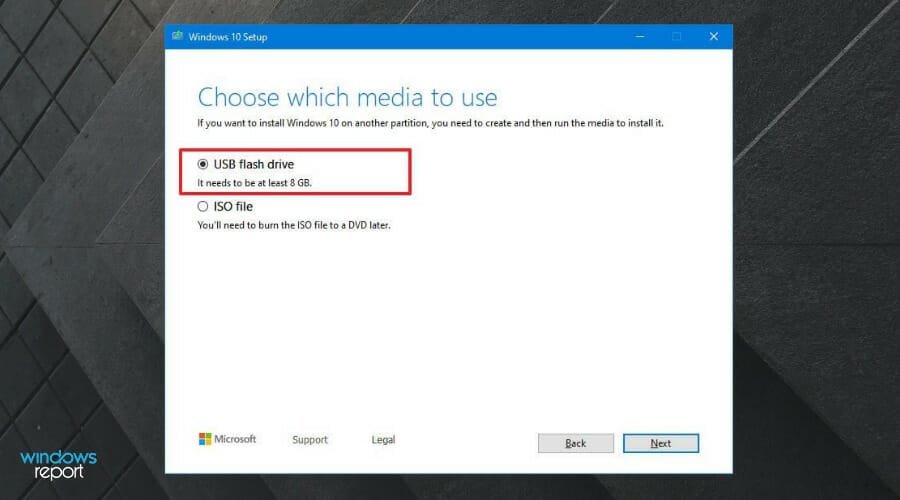
Task: Minimize the Windows 10 Setup window
Action: [x=640, y=37]
